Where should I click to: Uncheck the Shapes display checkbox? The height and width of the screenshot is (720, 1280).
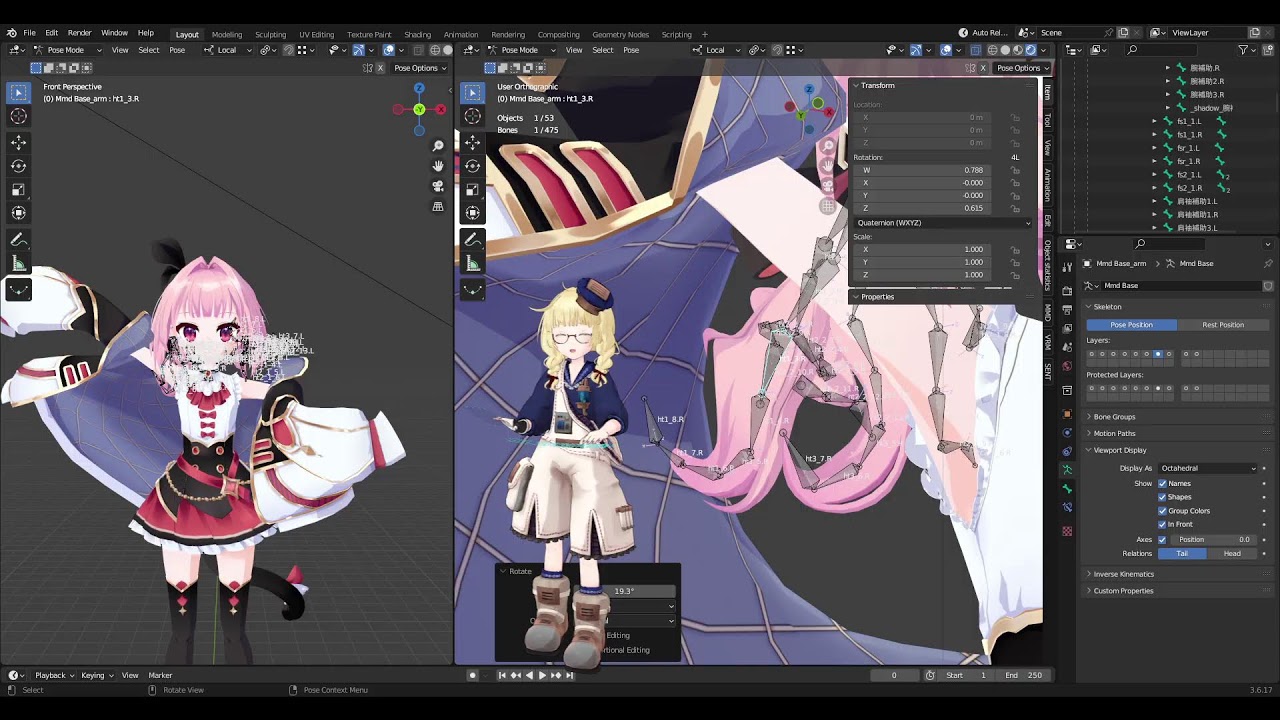1162,497
